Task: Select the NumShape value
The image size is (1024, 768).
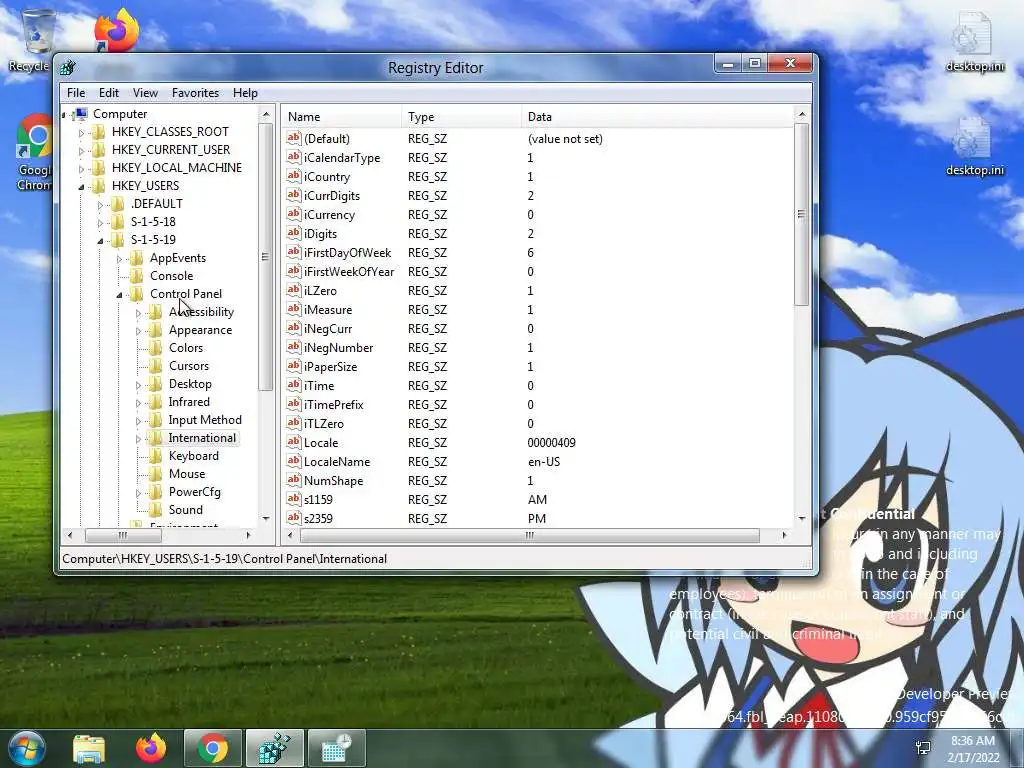Action: click(x=333, y=480)
